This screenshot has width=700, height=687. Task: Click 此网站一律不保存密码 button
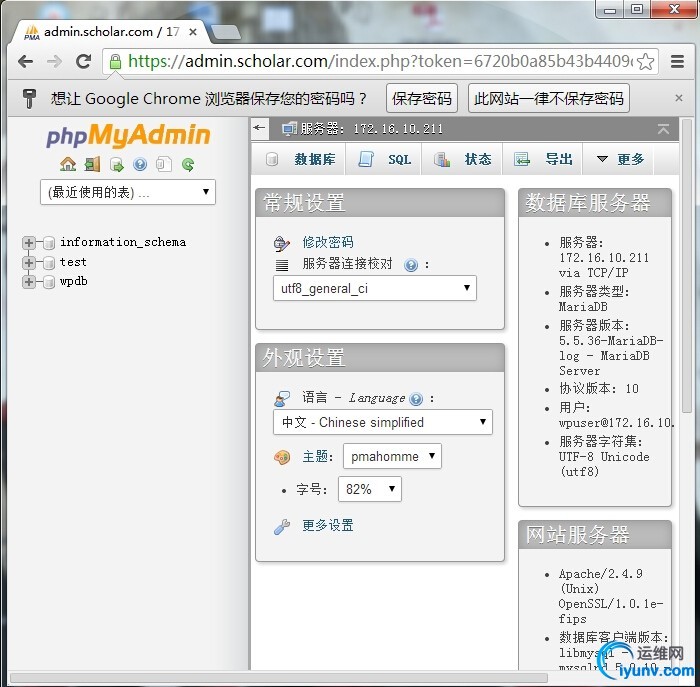549,98
